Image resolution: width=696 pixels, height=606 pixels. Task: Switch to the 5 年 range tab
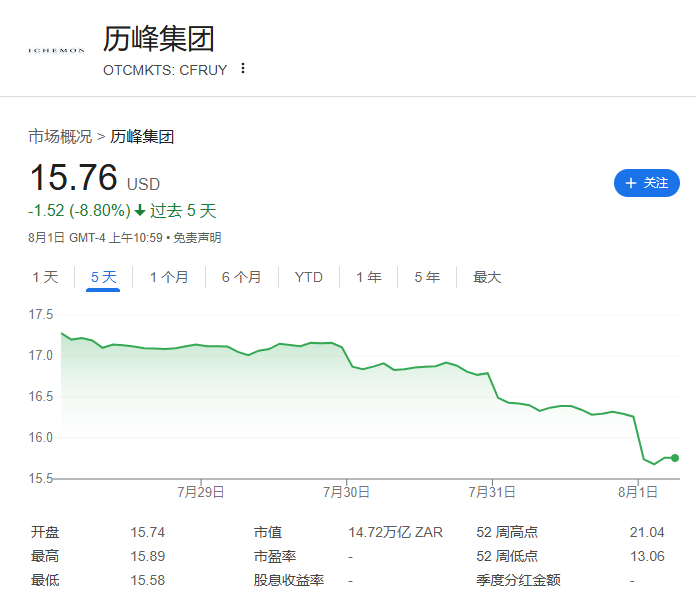tap(427, 277)
